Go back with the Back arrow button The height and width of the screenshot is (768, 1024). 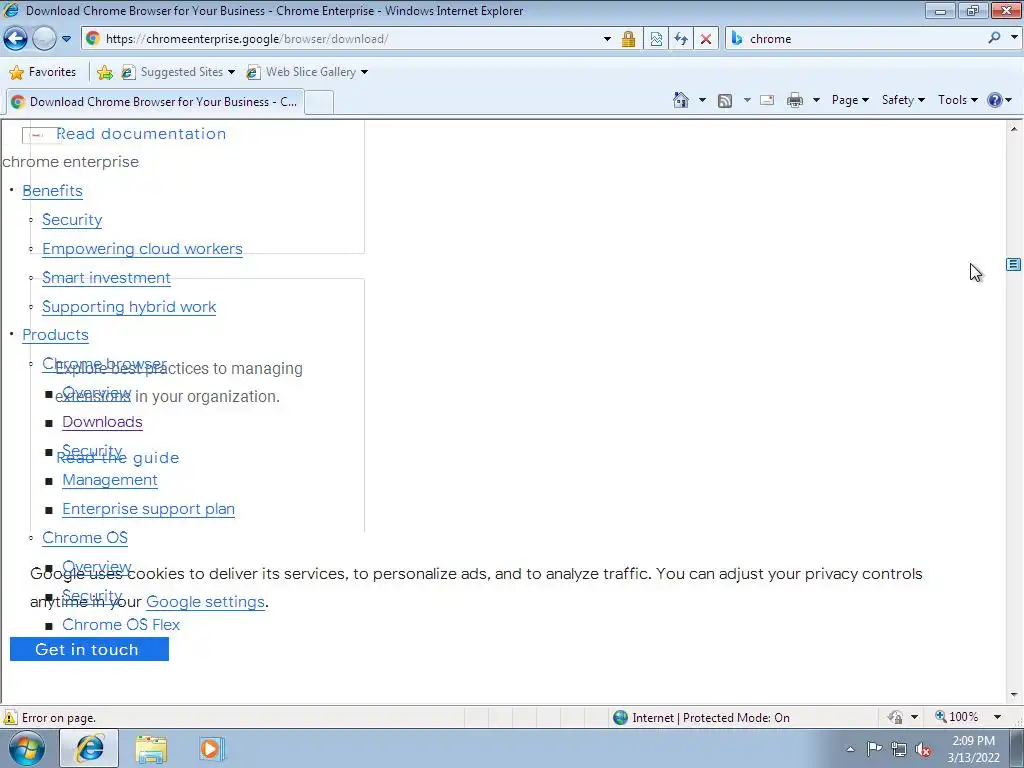[16, 39]
